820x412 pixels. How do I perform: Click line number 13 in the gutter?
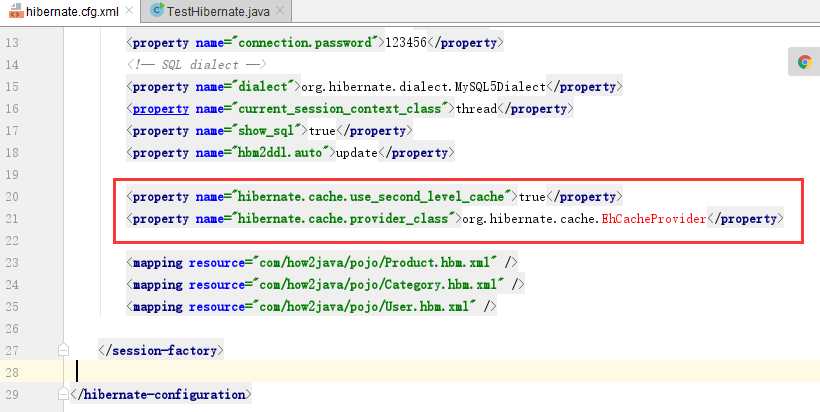(11, 43)
